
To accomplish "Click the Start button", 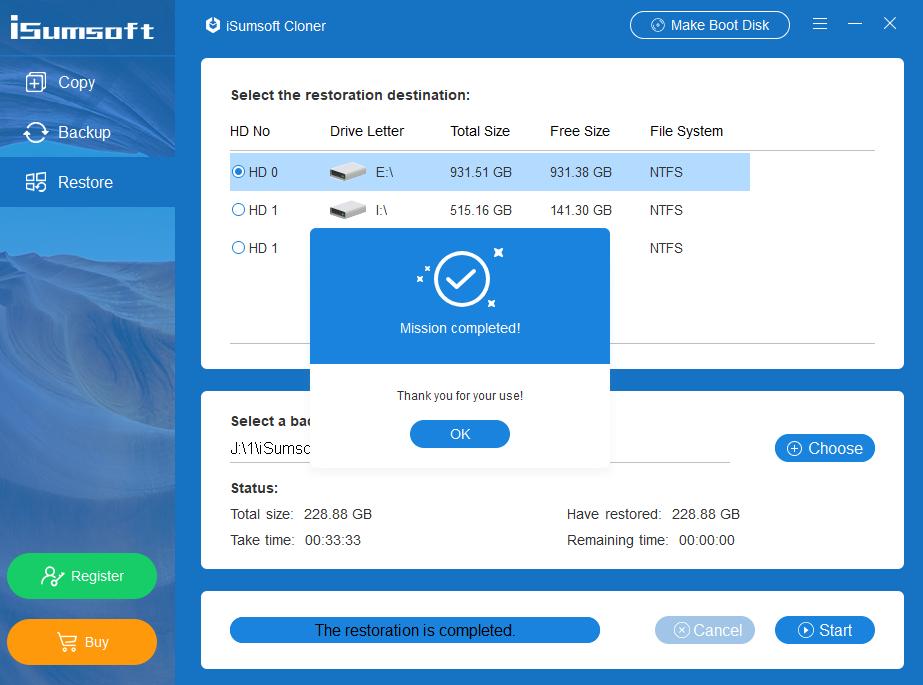I will click(x=825, y=630).
